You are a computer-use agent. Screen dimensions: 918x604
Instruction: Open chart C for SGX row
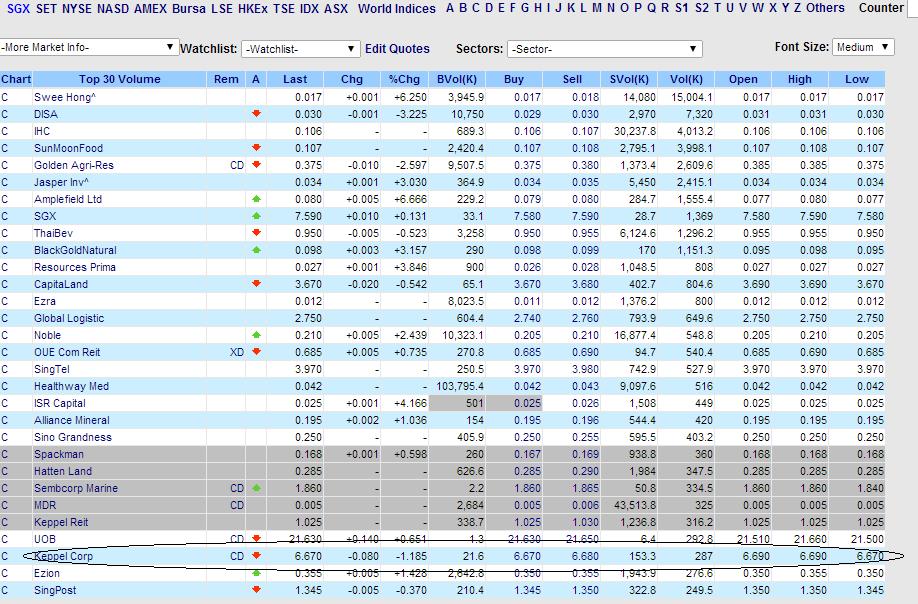[5, 216]
